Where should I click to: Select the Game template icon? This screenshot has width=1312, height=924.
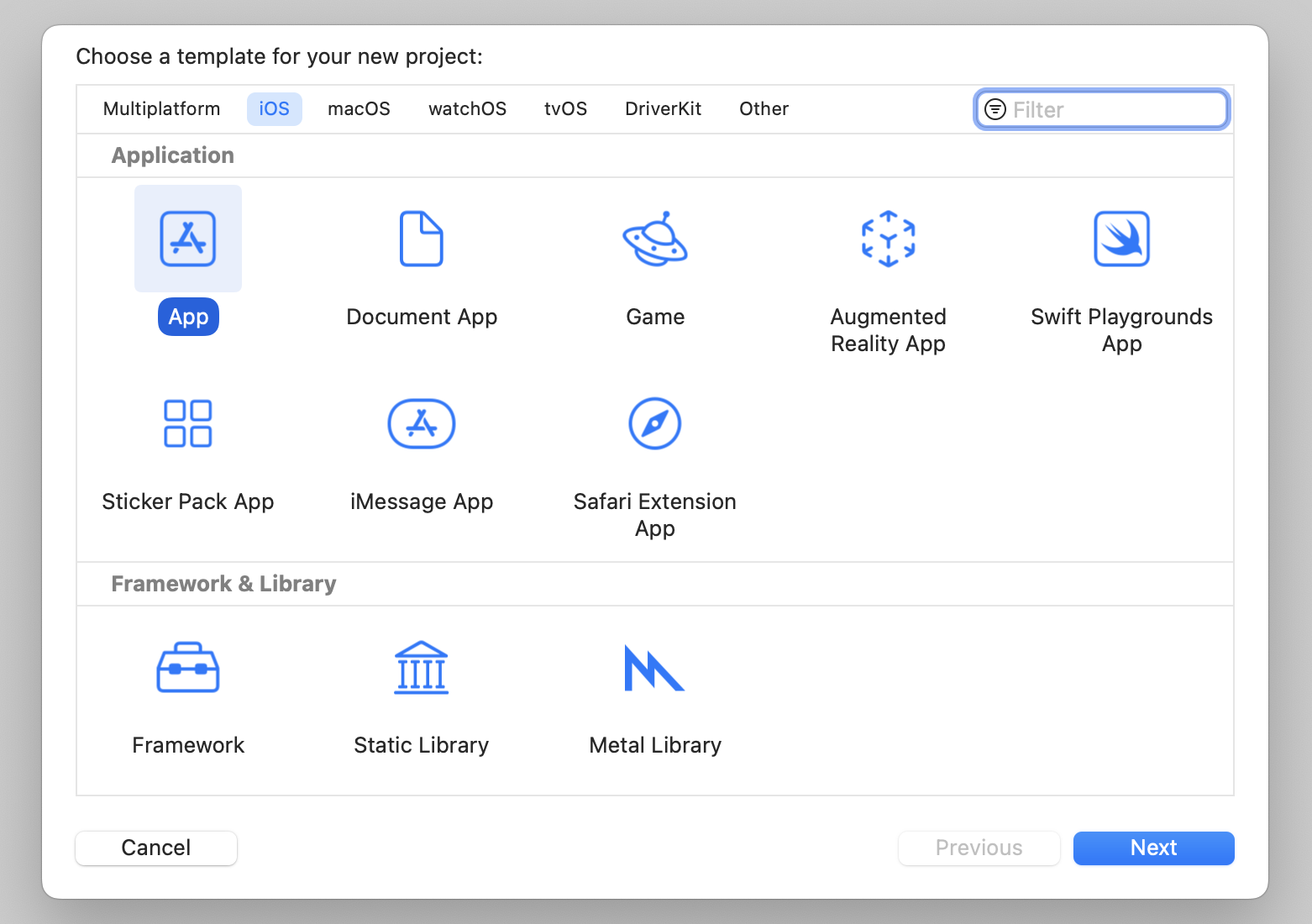click(x=655, y=239)
